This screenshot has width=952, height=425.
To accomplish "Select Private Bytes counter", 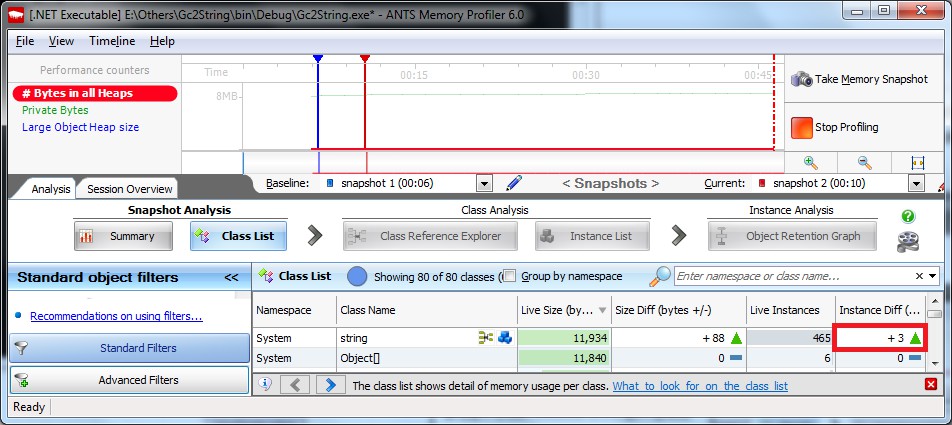I will click(x=55, y=110).
